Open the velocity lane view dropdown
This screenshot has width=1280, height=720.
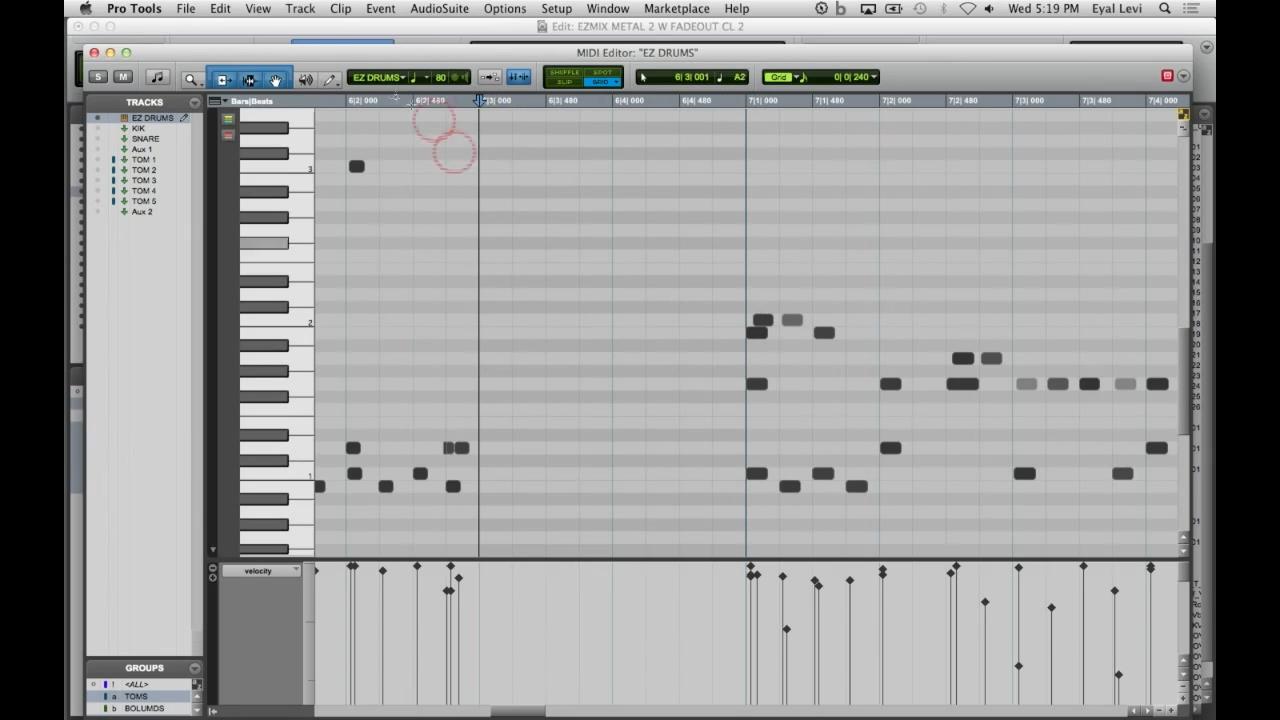pos(261,571)
